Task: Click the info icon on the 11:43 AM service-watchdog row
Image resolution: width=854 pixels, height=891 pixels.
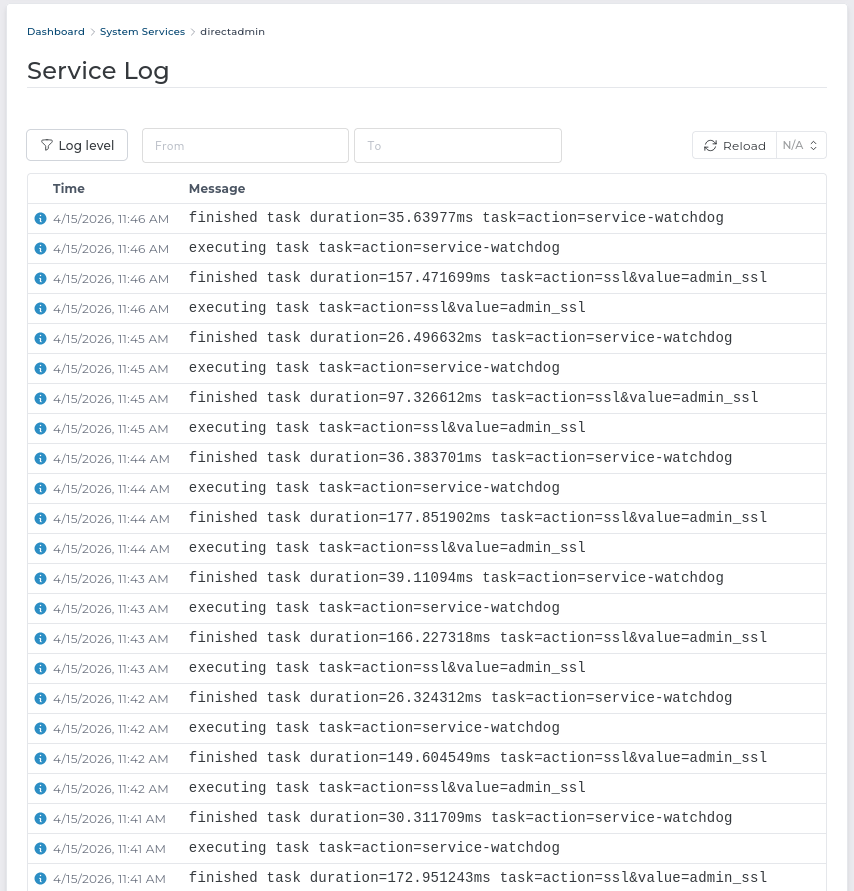Action: pyautogui.click(x=41, y=578)
